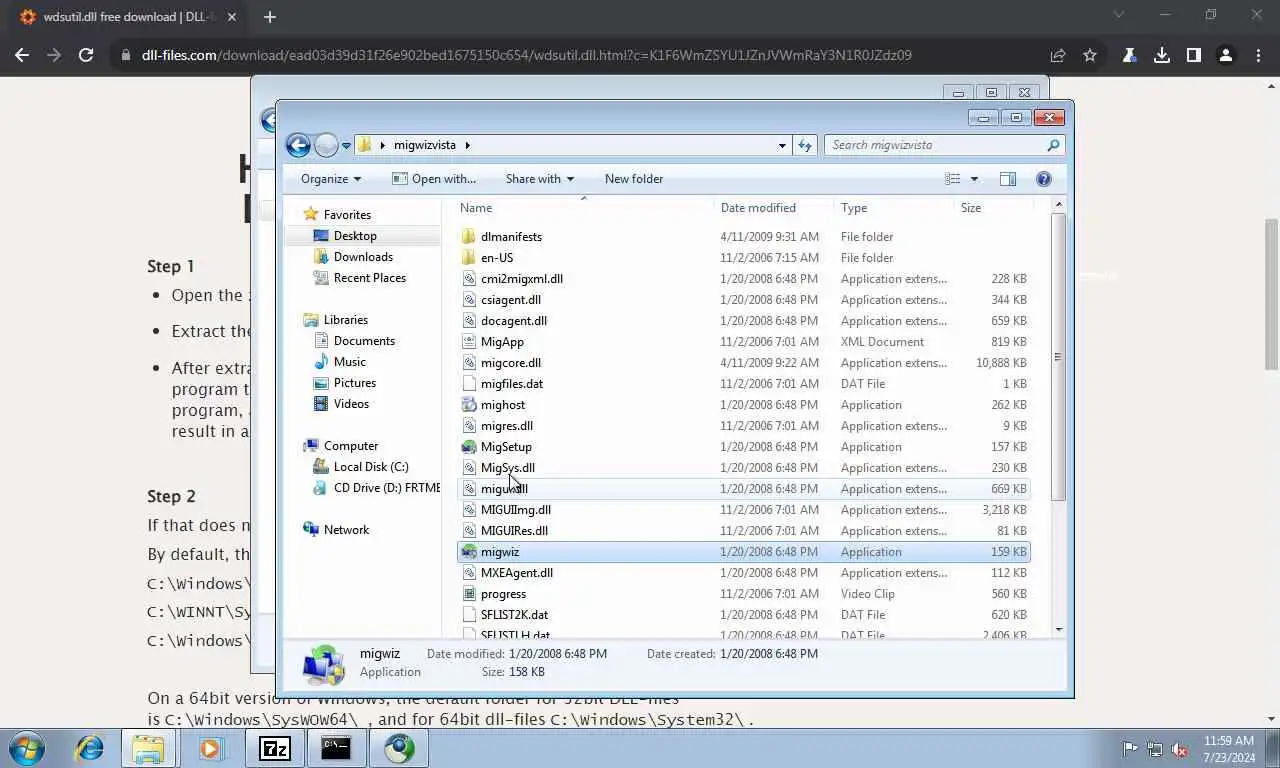The height and width of the screenshot is (768, 1280).
Task: Select CD Drive (D:) in sidebar
Action: click(x=376, y=488)
